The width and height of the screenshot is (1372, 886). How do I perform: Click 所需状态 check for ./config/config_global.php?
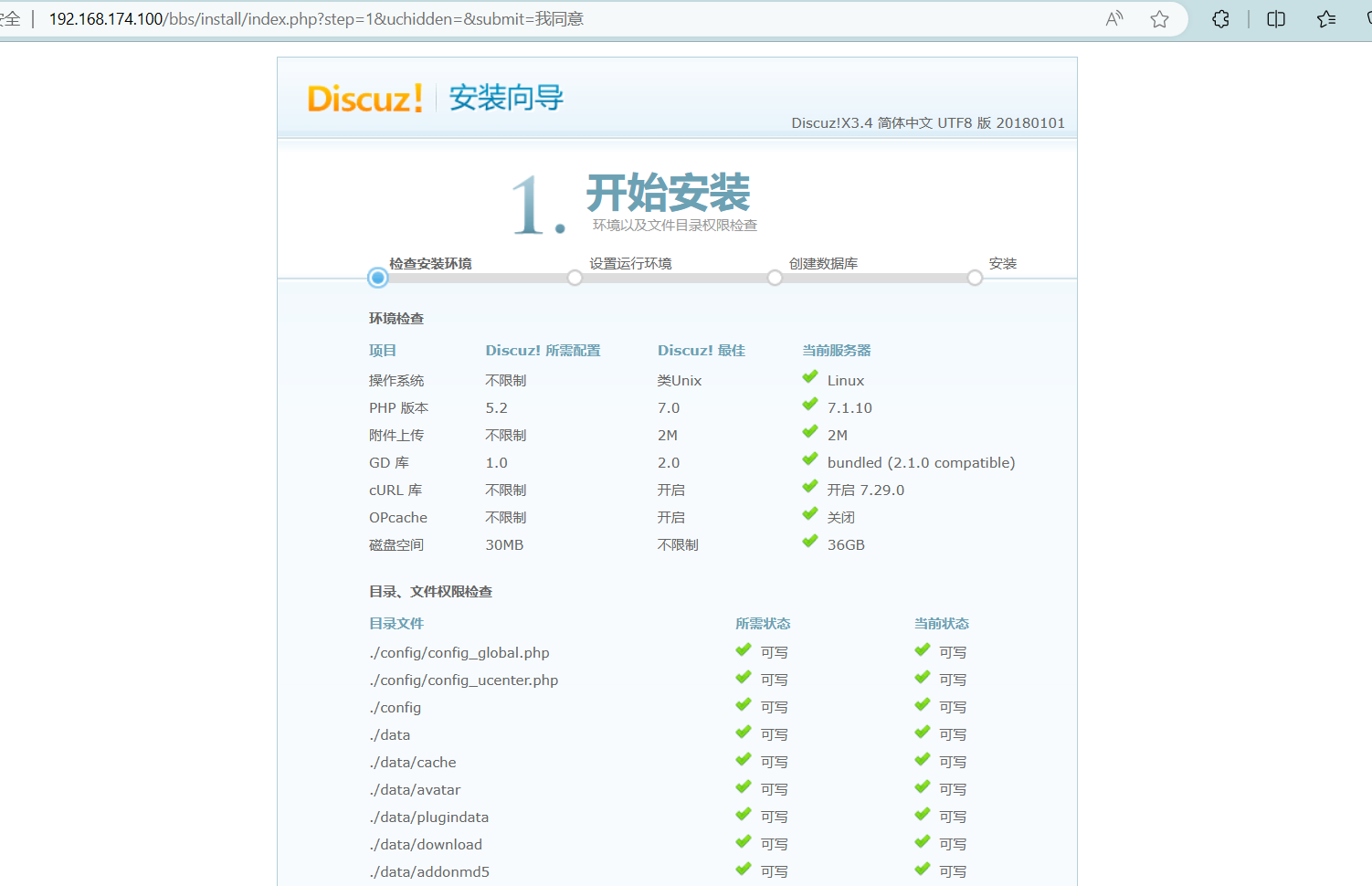tap(744, 650)
